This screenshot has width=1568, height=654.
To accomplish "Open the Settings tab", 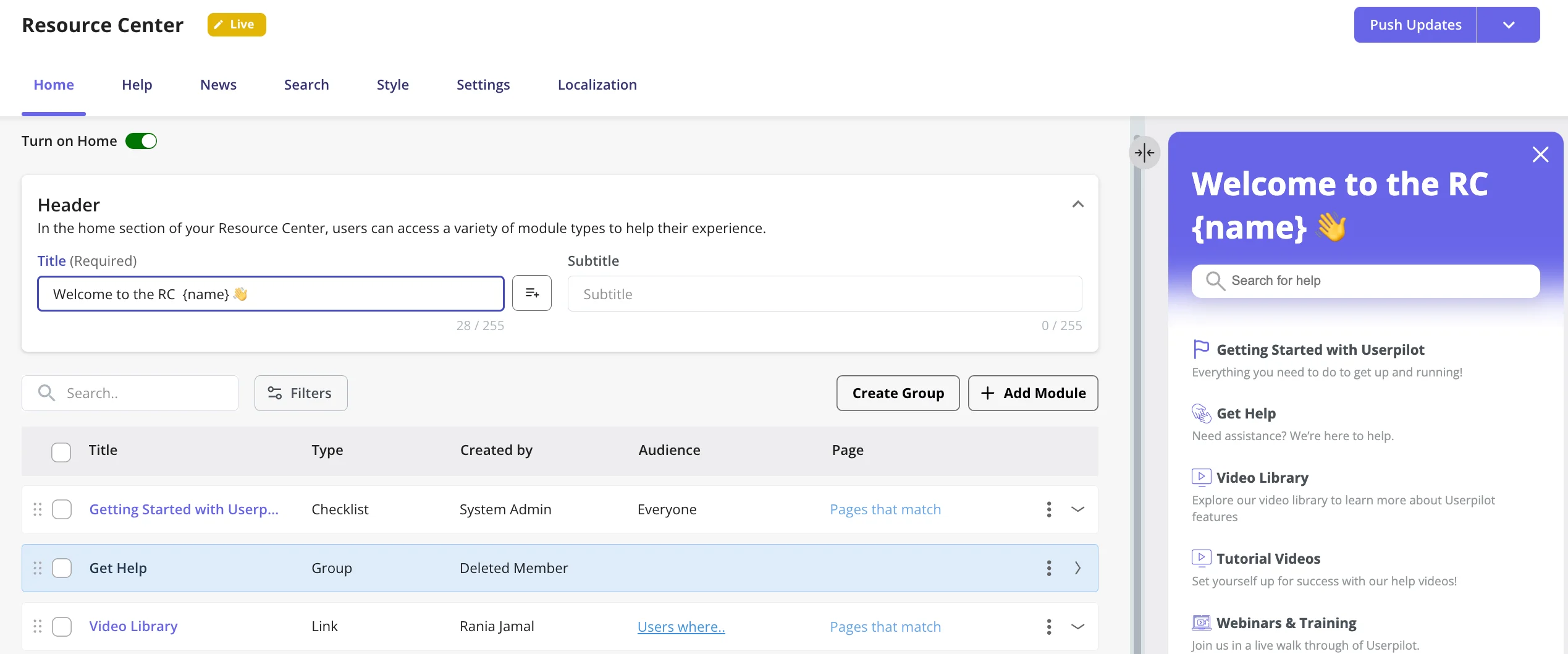I will coord(483,85).
